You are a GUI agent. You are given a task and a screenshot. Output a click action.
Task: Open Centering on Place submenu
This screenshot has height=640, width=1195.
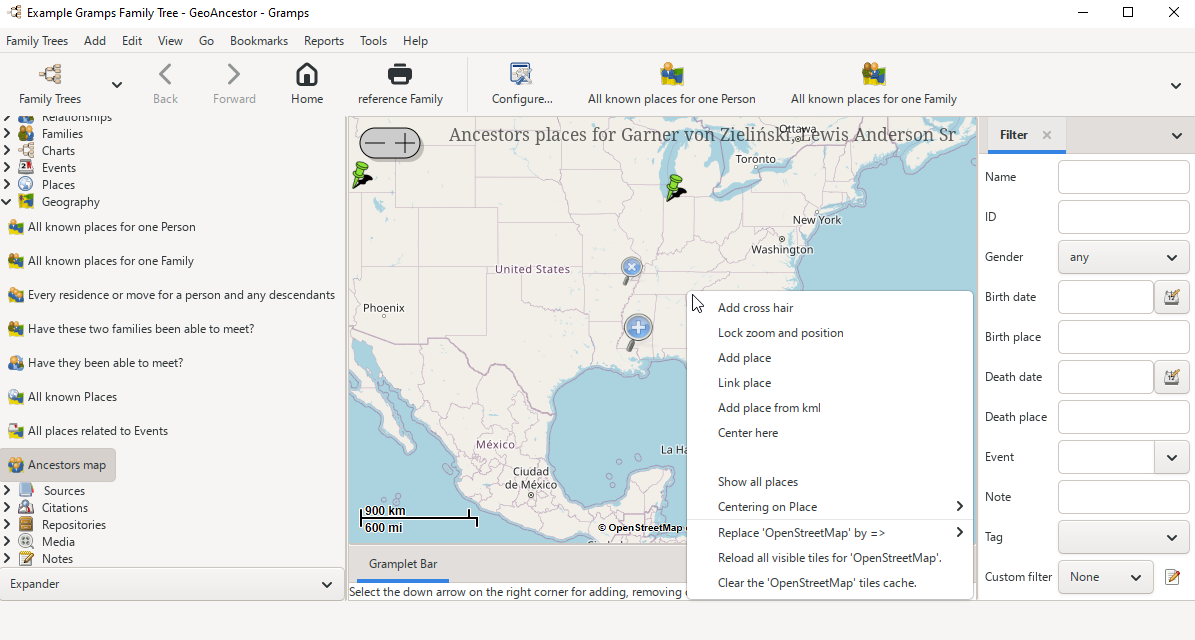831,507
